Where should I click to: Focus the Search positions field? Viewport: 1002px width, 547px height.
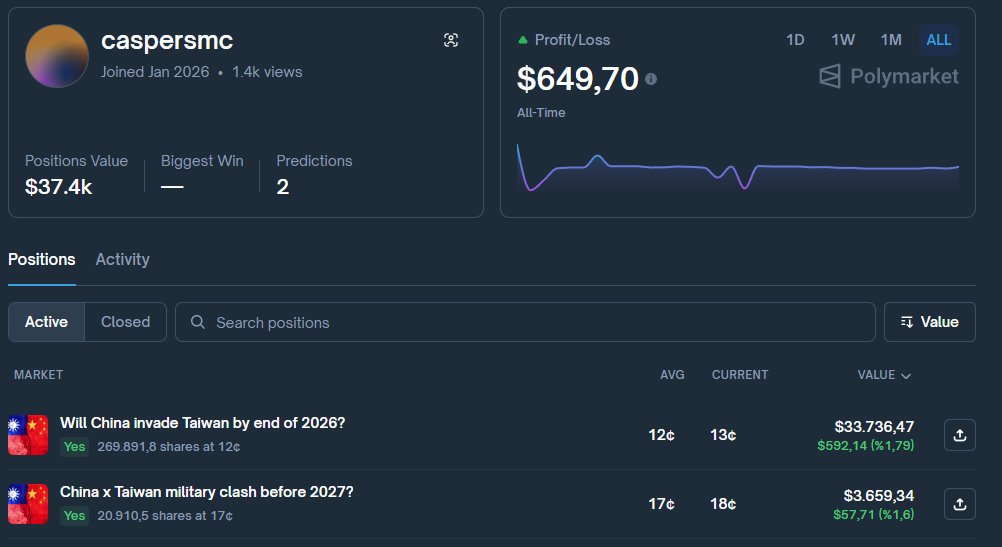pyautogui.click(x=525, y=322)
